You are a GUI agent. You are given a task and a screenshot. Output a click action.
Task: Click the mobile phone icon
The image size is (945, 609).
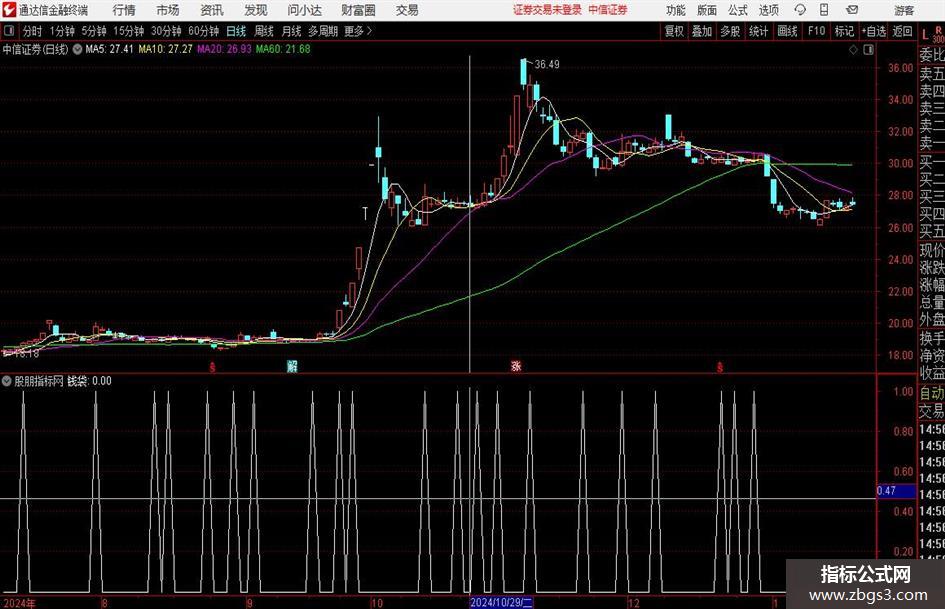coord(824,10)
